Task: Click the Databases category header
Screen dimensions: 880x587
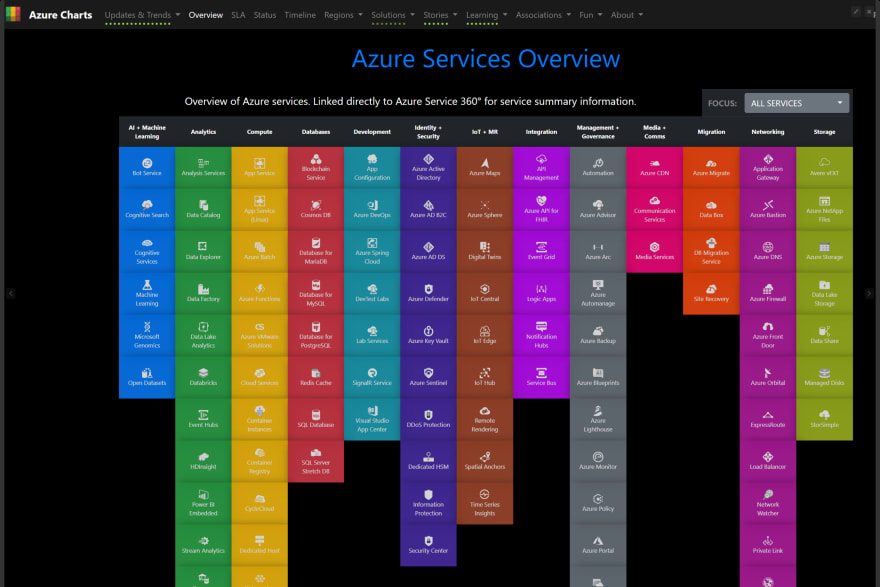Action: [316, 132]
